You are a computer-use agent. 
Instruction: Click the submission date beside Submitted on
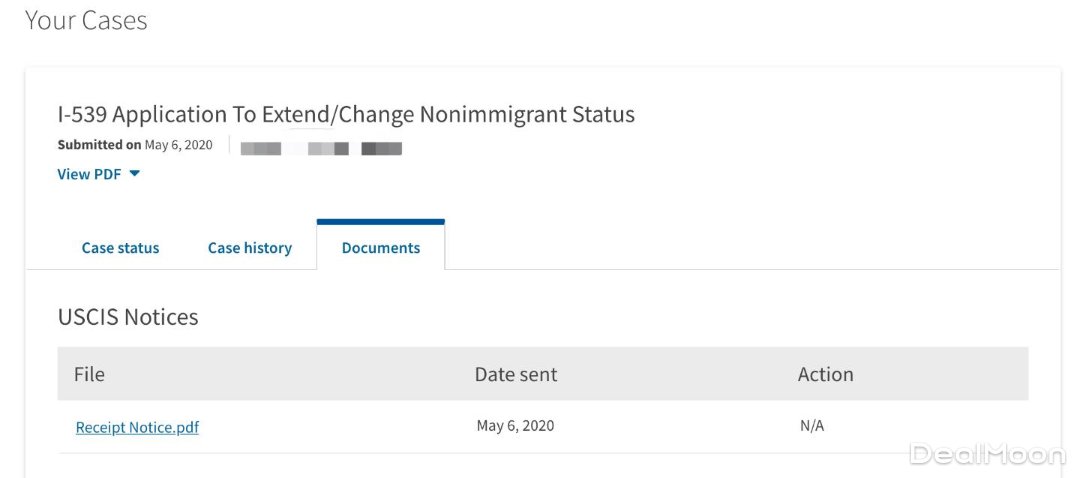[179, 145]
